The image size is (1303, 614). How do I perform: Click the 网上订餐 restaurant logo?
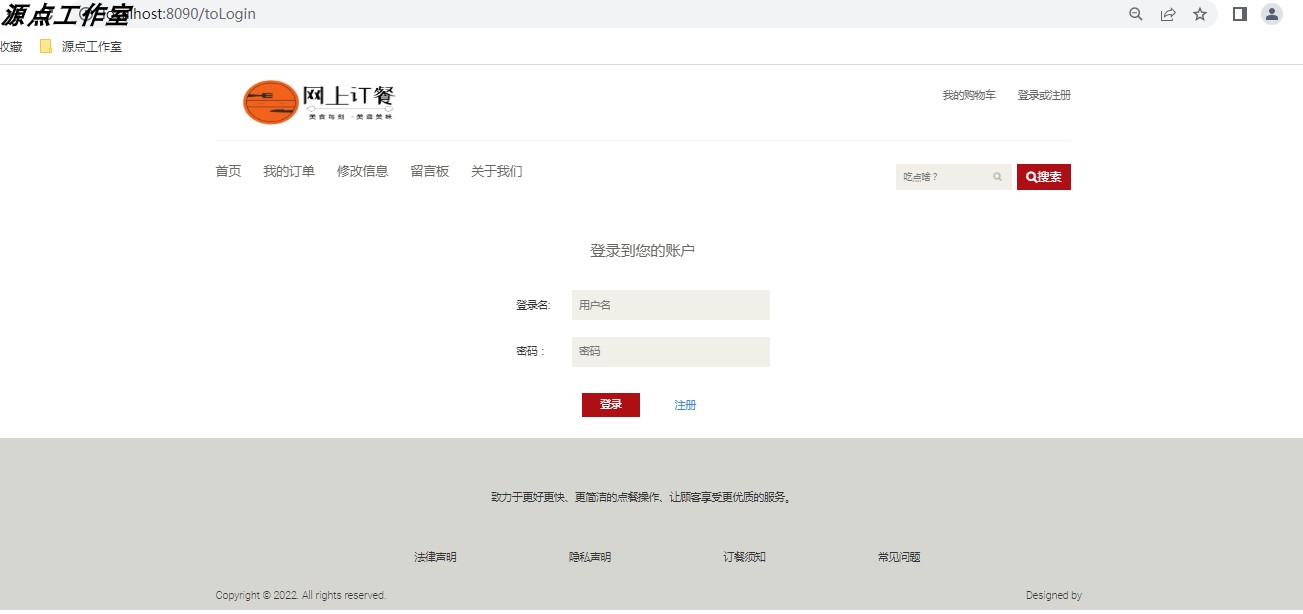[x=318, y=102]
